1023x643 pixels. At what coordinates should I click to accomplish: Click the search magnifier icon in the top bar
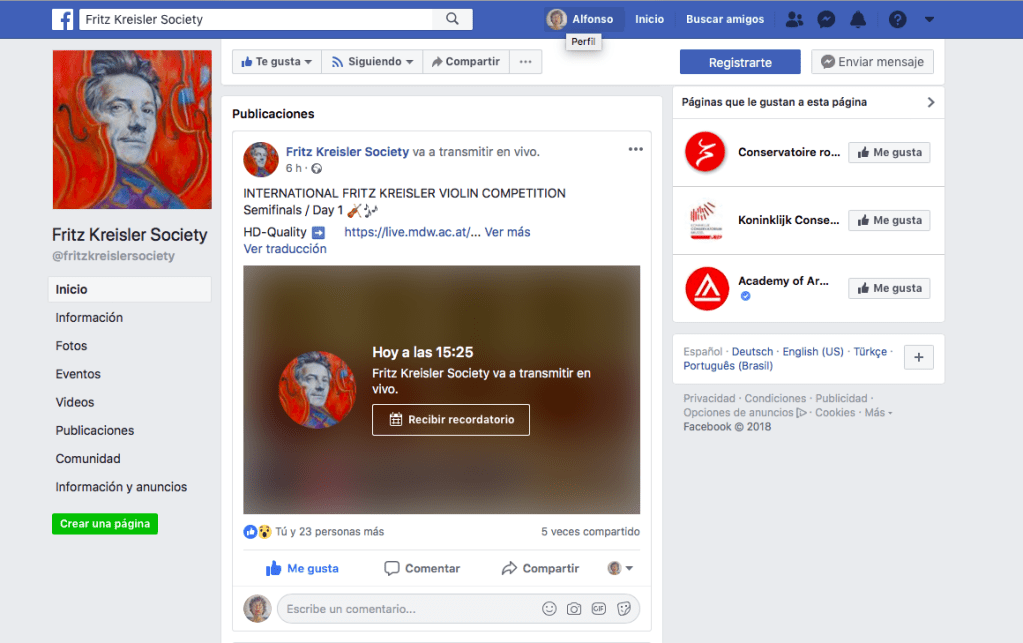point(452,19)
